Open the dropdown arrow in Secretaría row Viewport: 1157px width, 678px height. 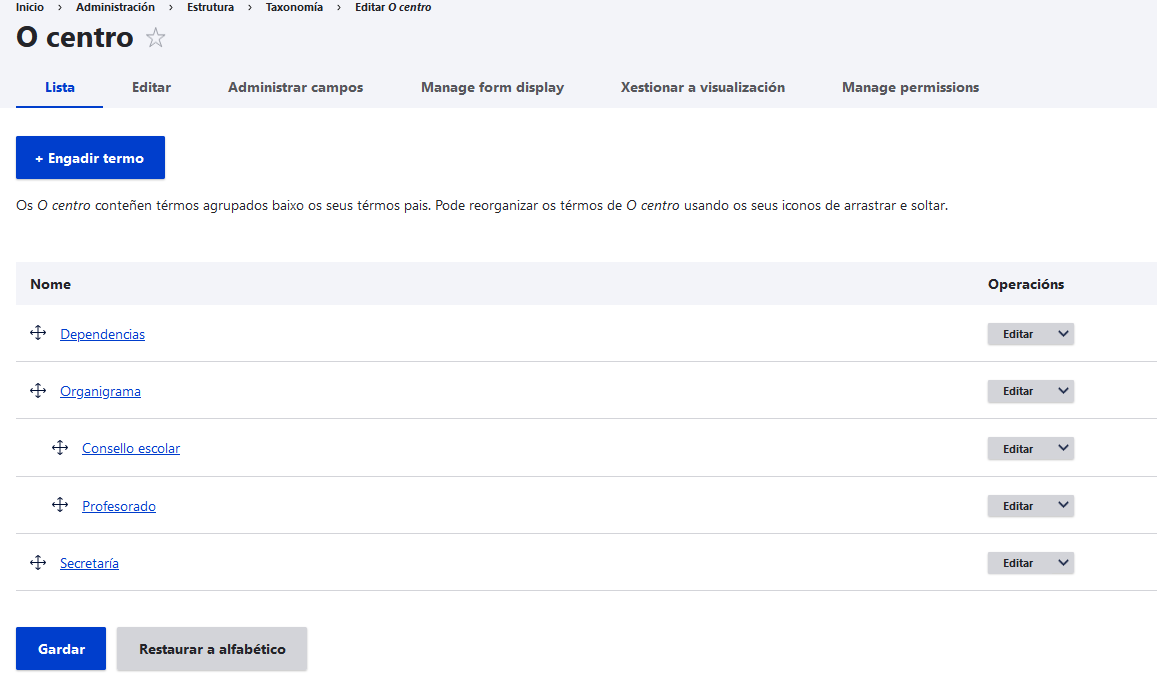(1062, 563)
